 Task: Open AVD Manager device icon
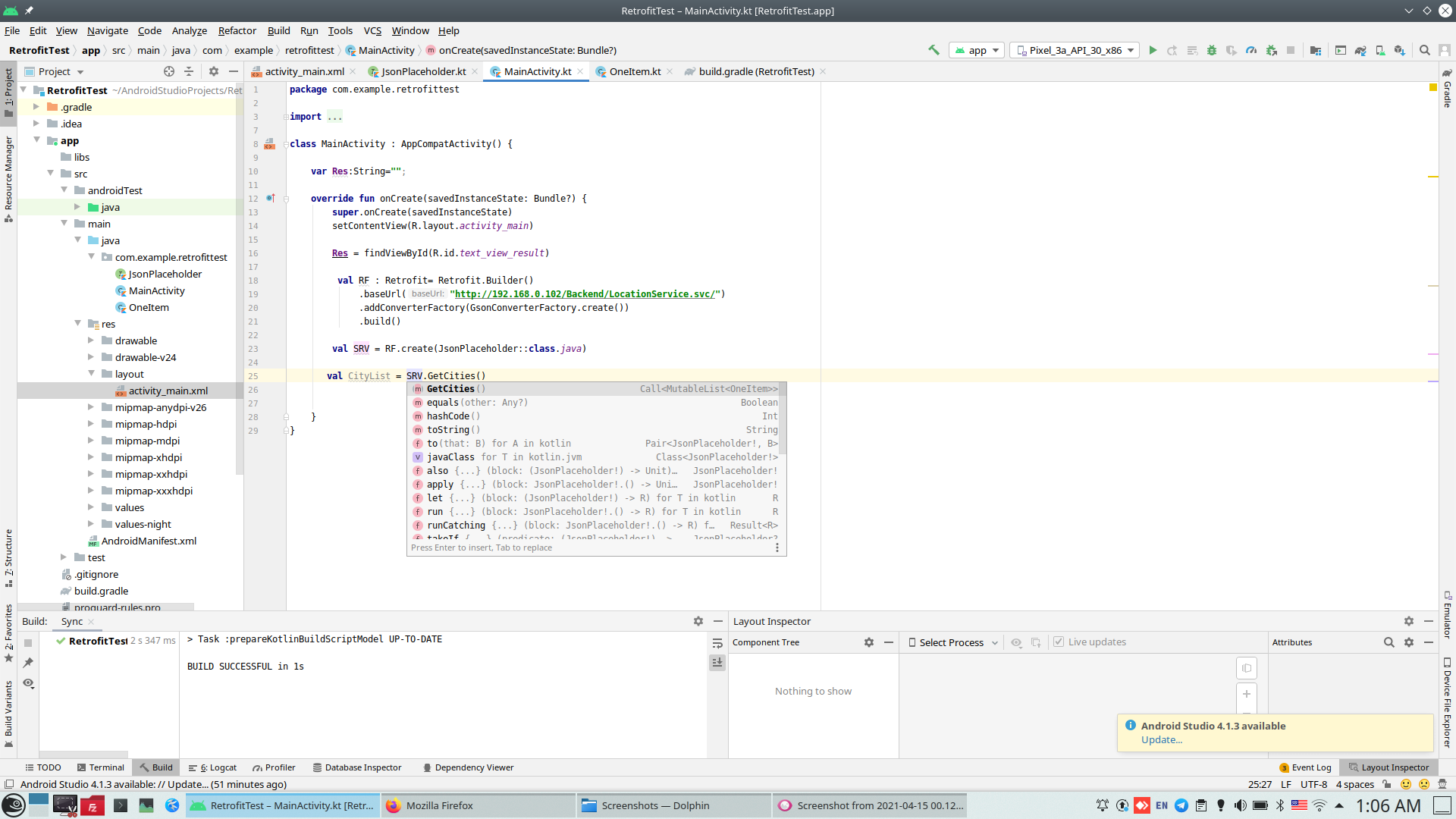(1380, 50)
